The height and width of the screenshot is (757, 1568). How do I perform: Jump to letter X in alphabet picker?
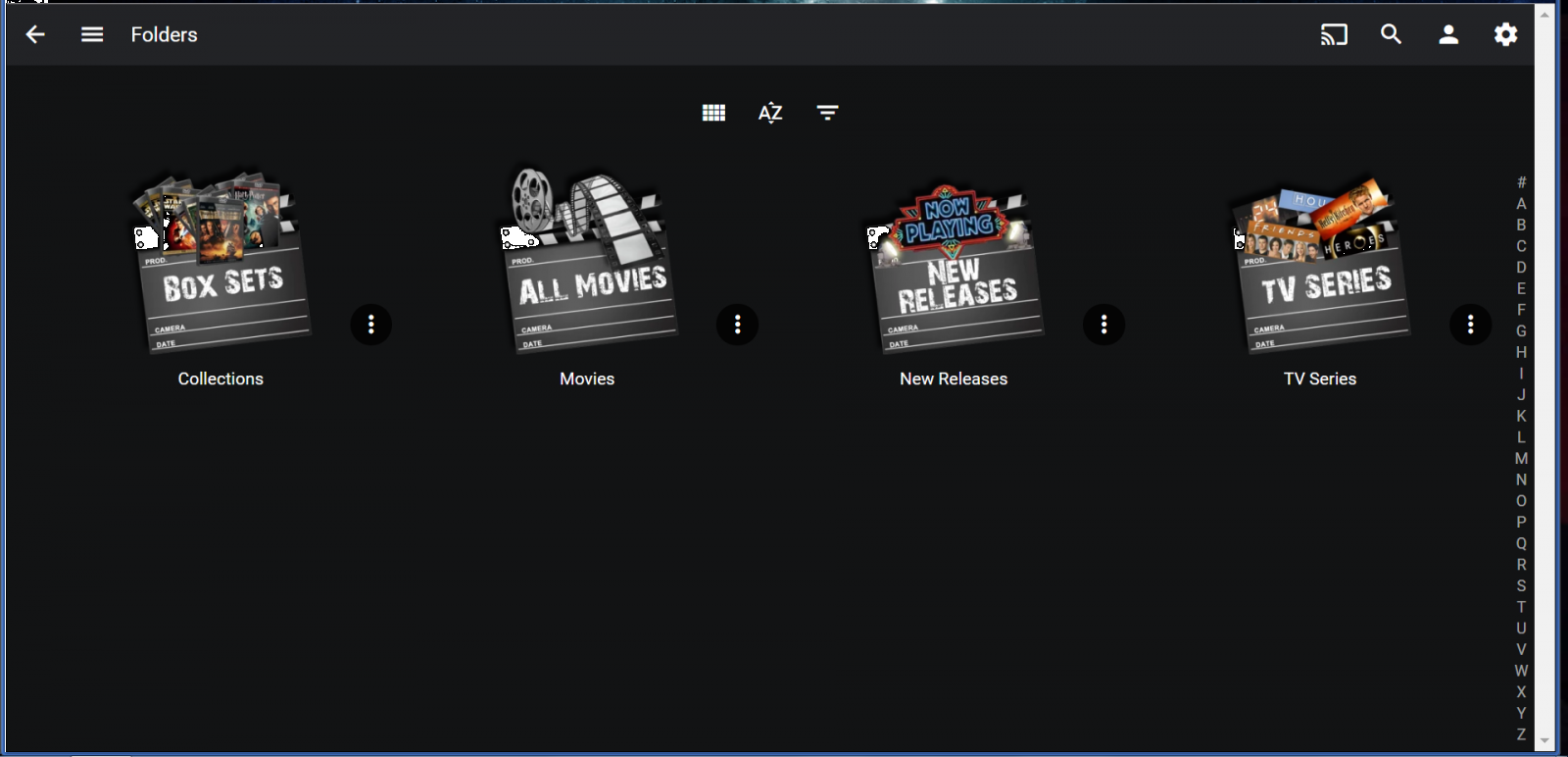click(1521, 692)
